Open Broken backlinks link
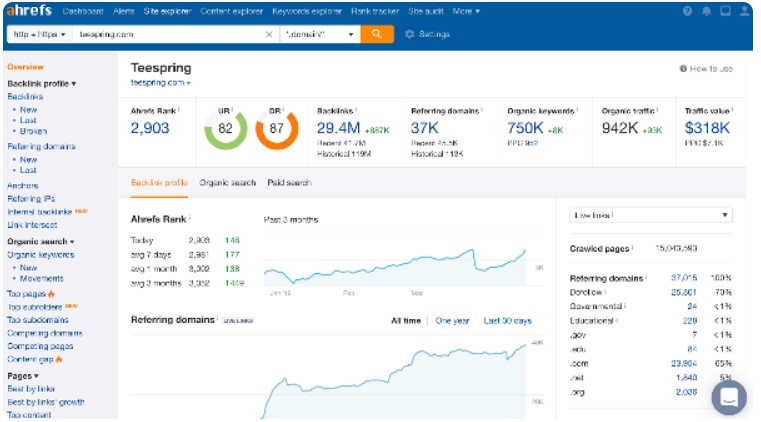 pos(33,131)
